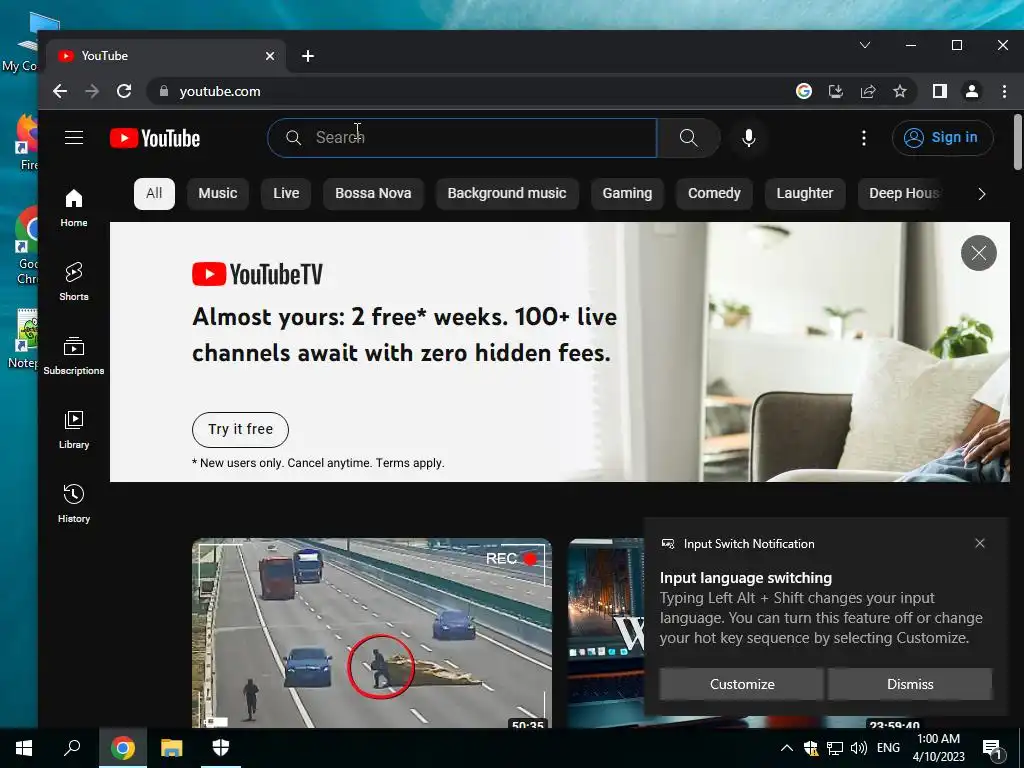Viewport: 1024px width, 768px height.
Task: Open Library in the sidebar
Action: 74,430
